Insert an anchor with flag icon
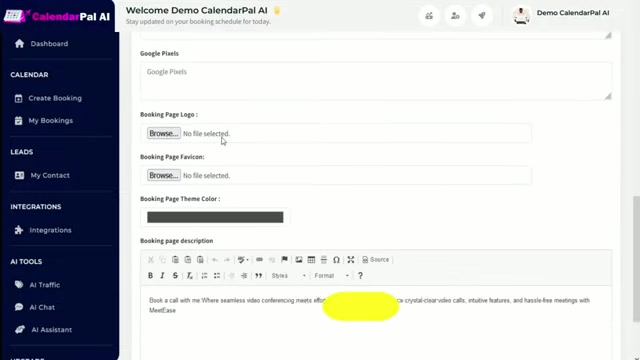Screen dimensions: 640x360 tap(284, 260)
